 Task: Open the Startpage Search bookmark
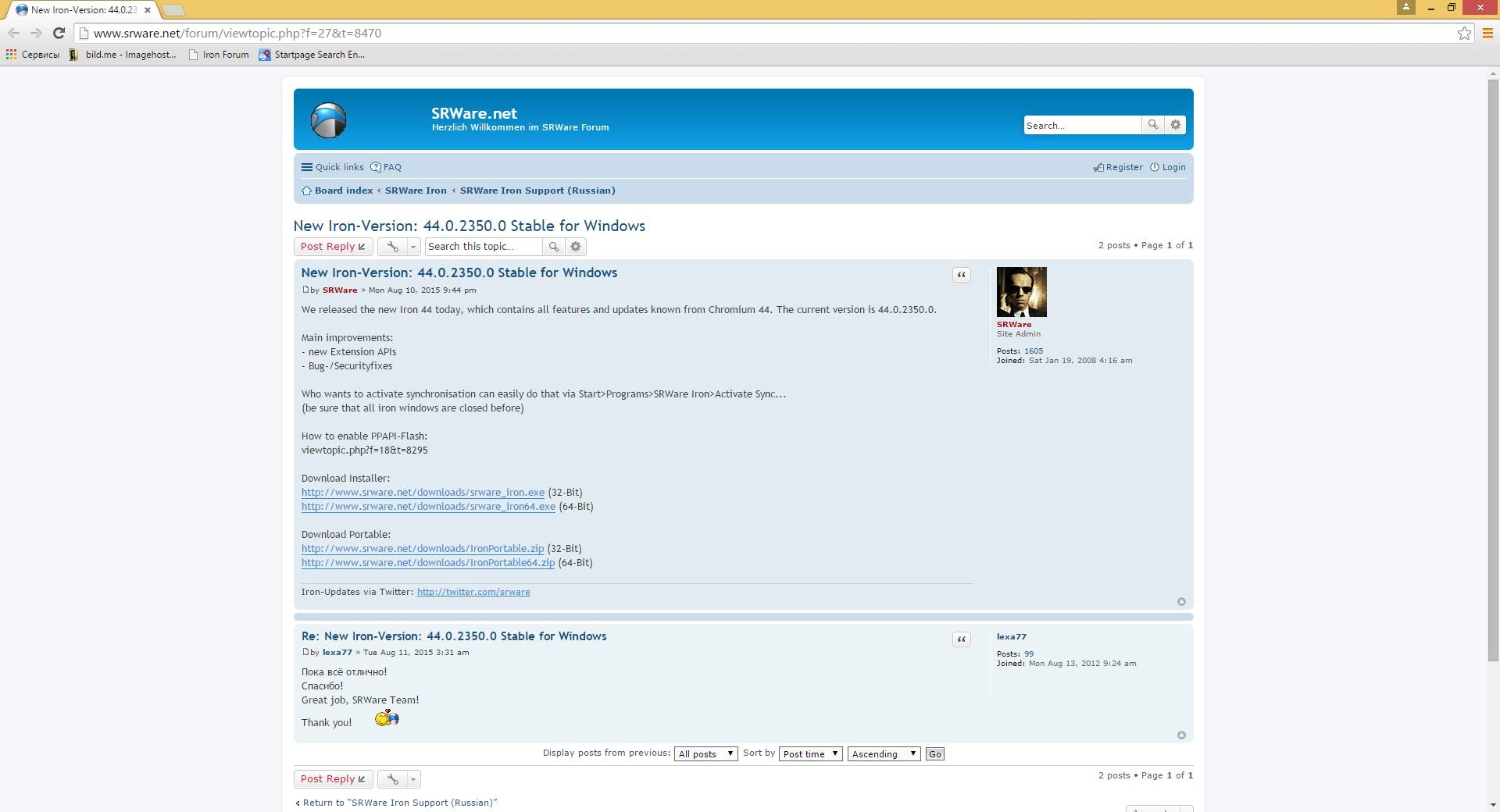coord(312,55)
